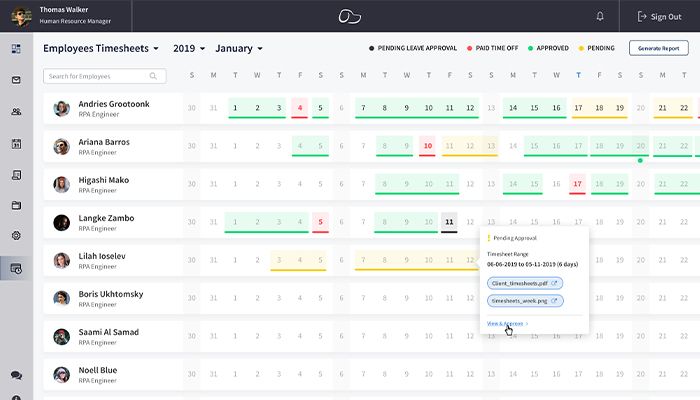Expand the Employees Timesheets dropdown
The width and height of the screenshot is (700, 400).
click(x=101, y=48)
